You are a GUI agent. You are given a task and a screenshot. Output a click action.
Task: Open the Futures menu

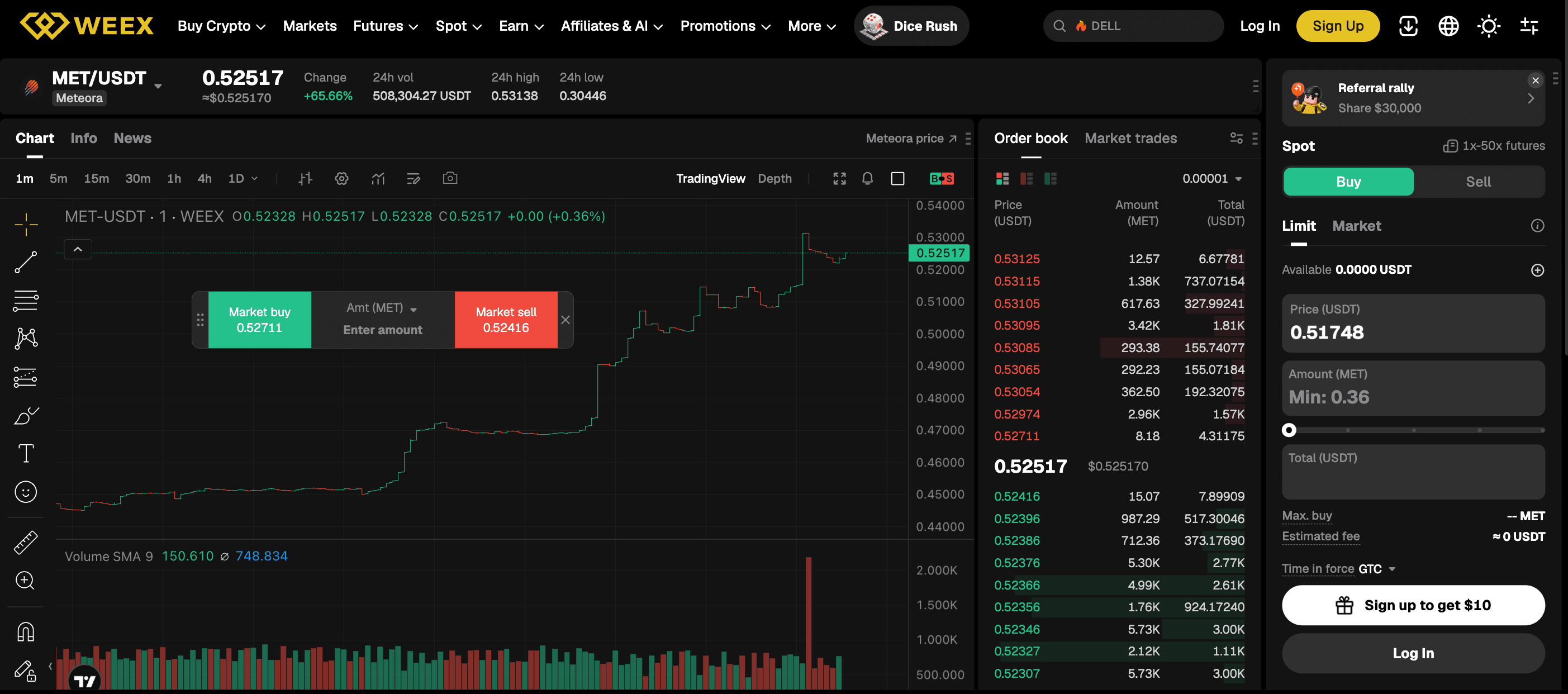[386, 26]
